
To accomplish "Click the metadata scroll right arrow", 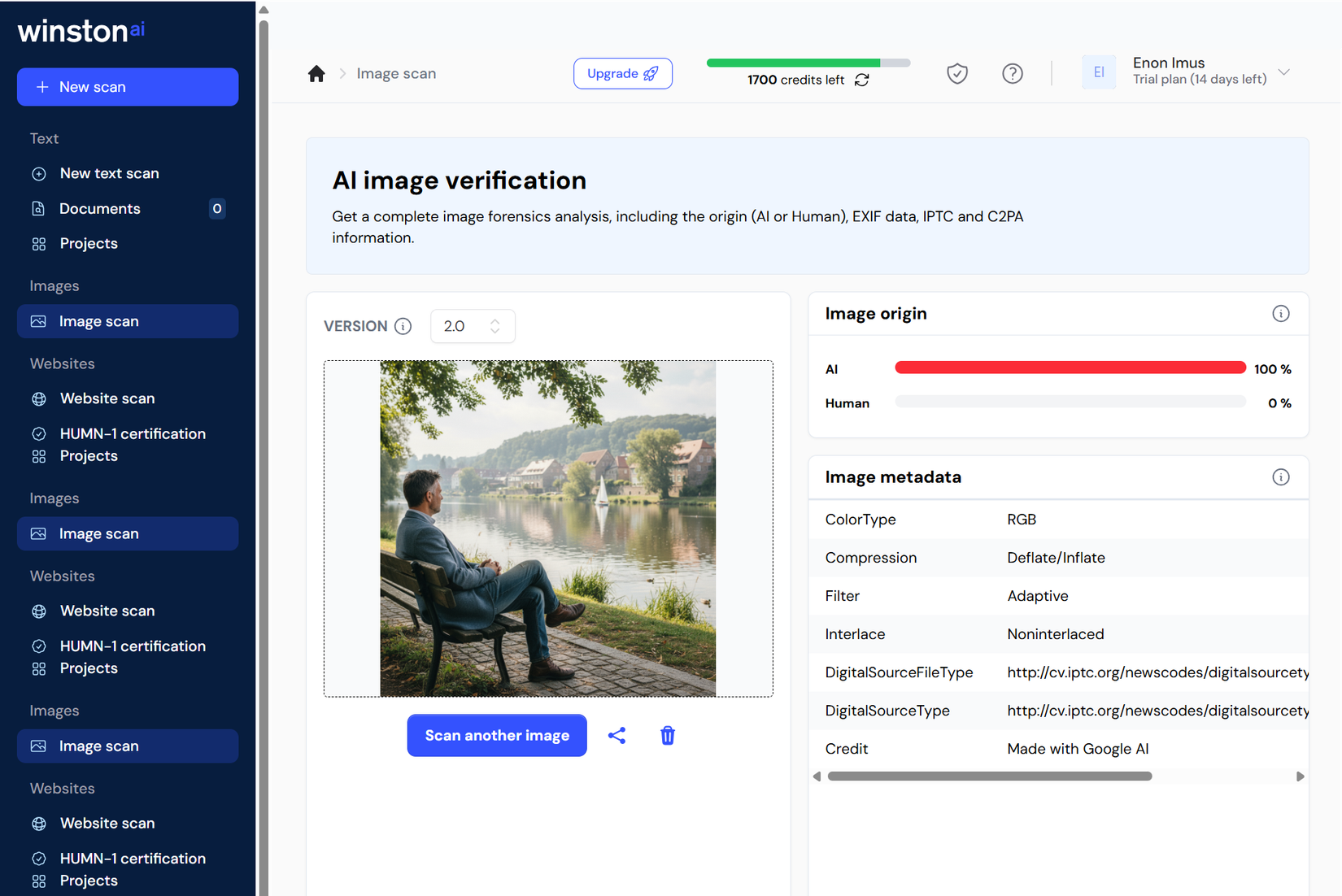I will pyautogui.click(x=1300, y=776).
